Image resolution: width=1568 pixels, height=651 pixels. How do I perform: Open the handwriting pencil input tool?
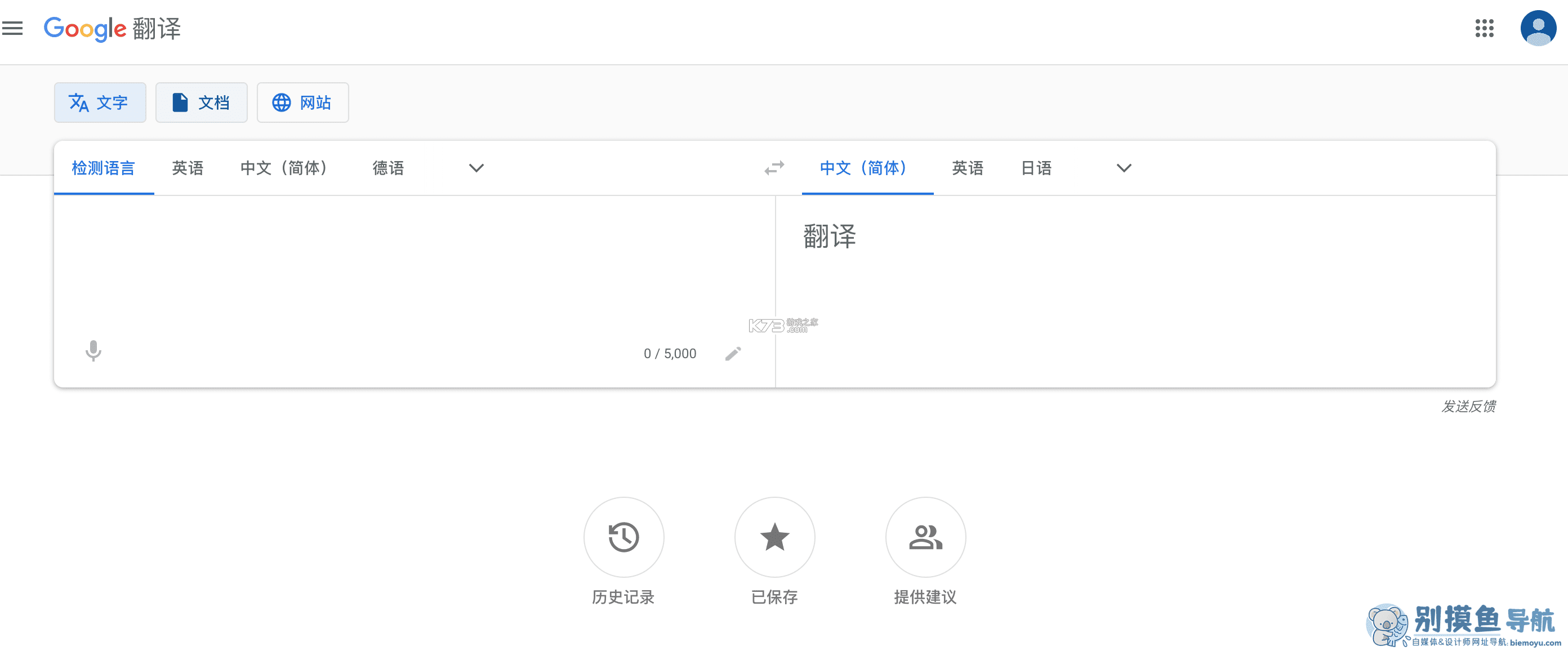coord(733,354)
